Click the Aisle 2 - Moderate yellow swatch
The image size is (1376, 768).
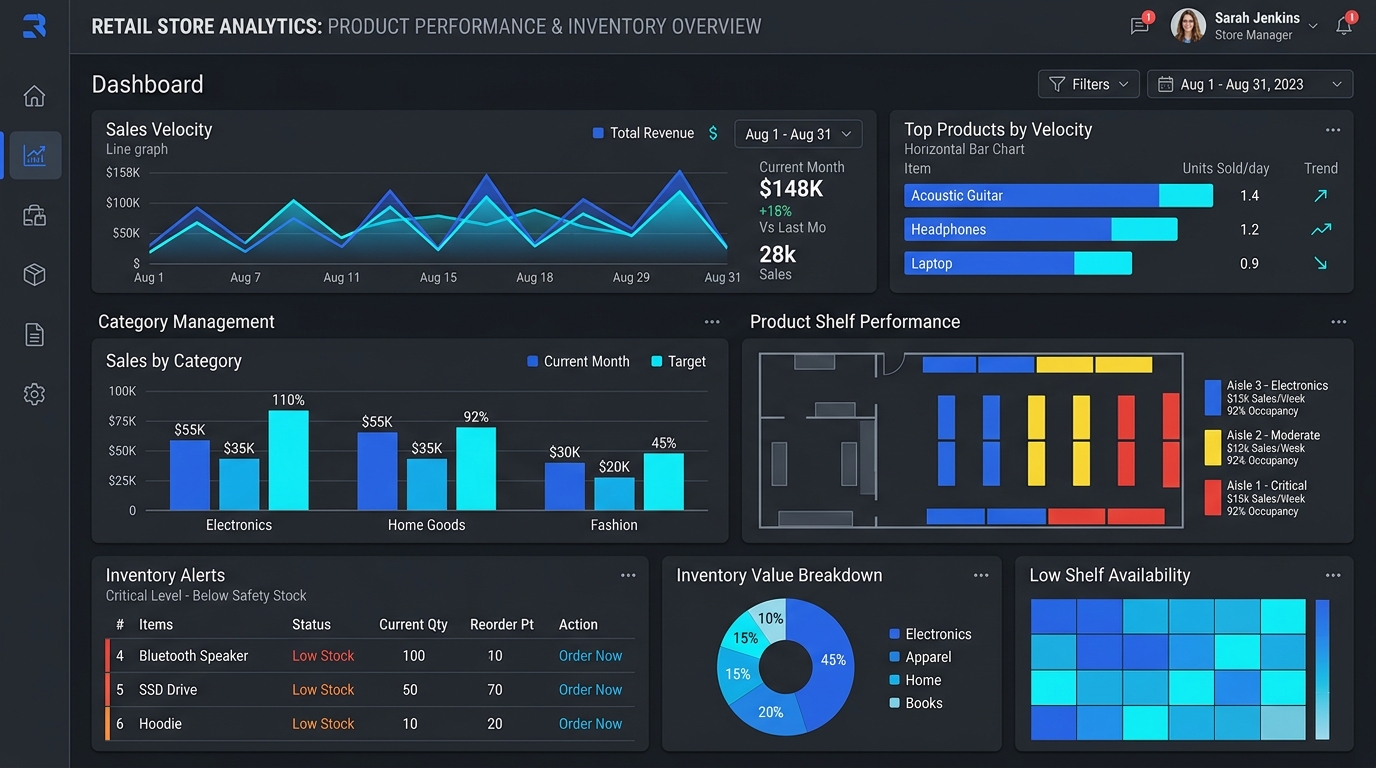click(x=1212, y=448)
